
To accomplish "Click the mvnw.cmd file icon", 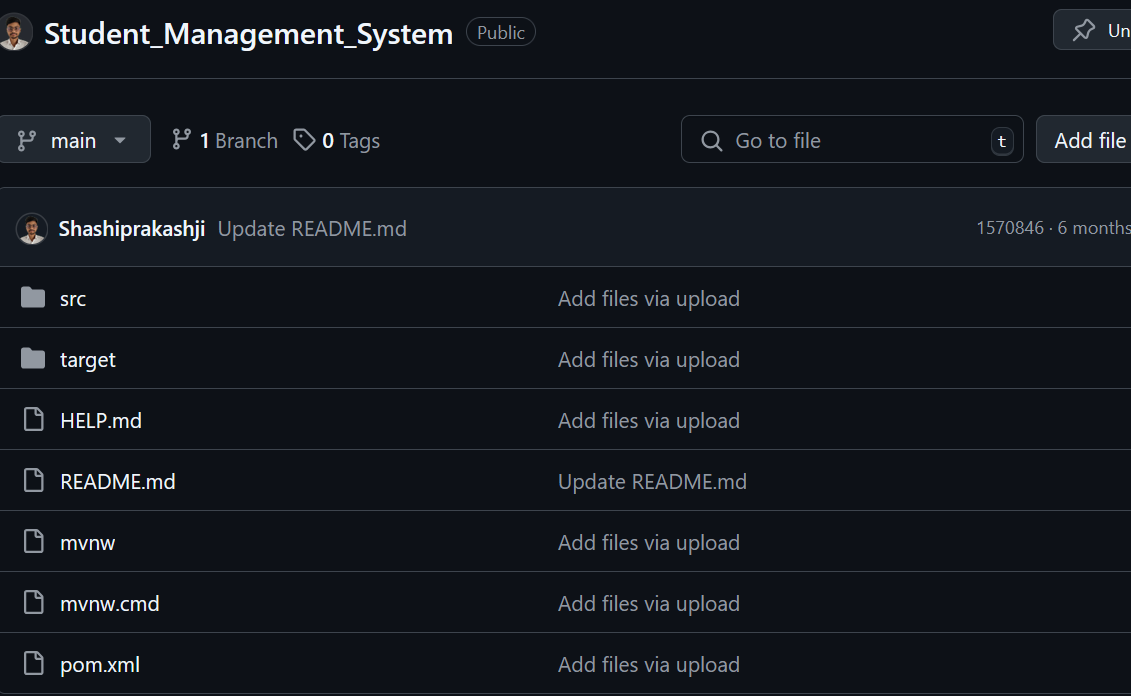I will 33,603.
